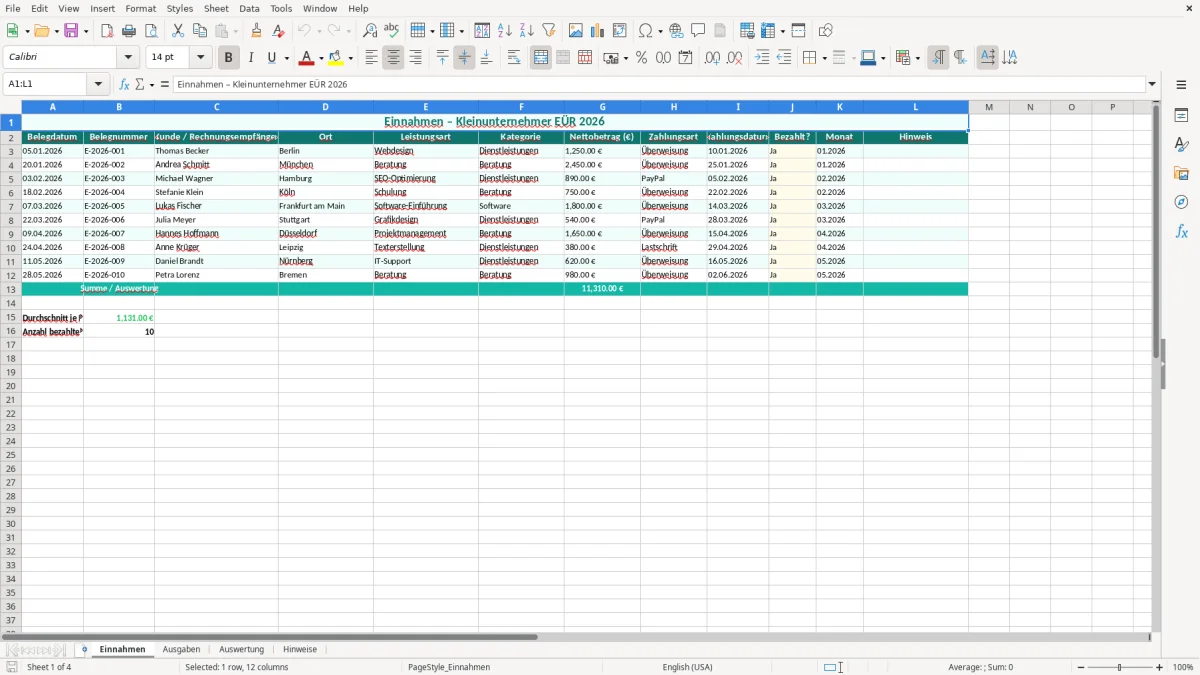This screenshot has width=1200, height=675.
Task: Open the Font Color dropdown arrow
Action: click(321, 58)
